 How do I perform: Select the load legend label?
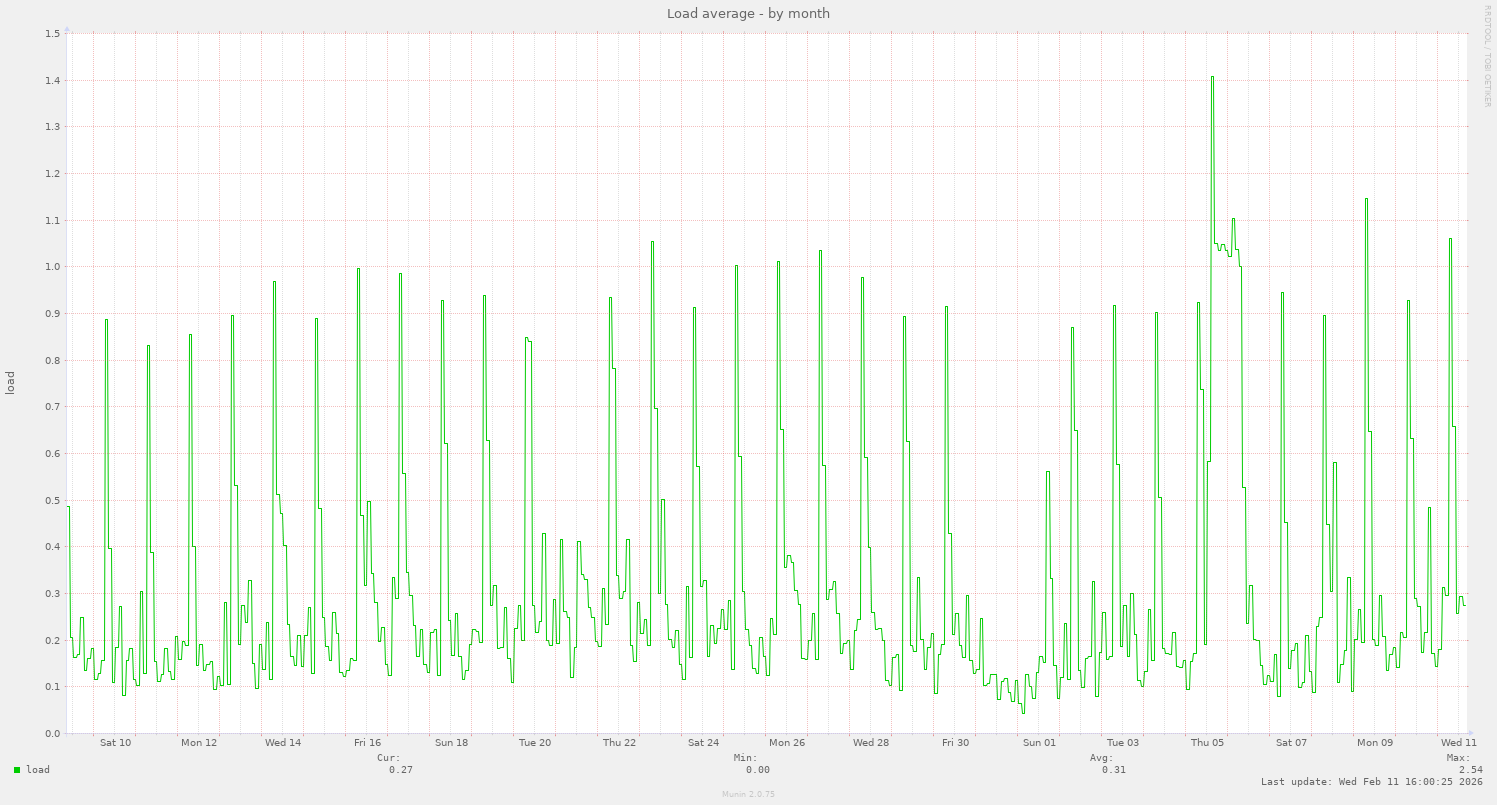(37, 770)
